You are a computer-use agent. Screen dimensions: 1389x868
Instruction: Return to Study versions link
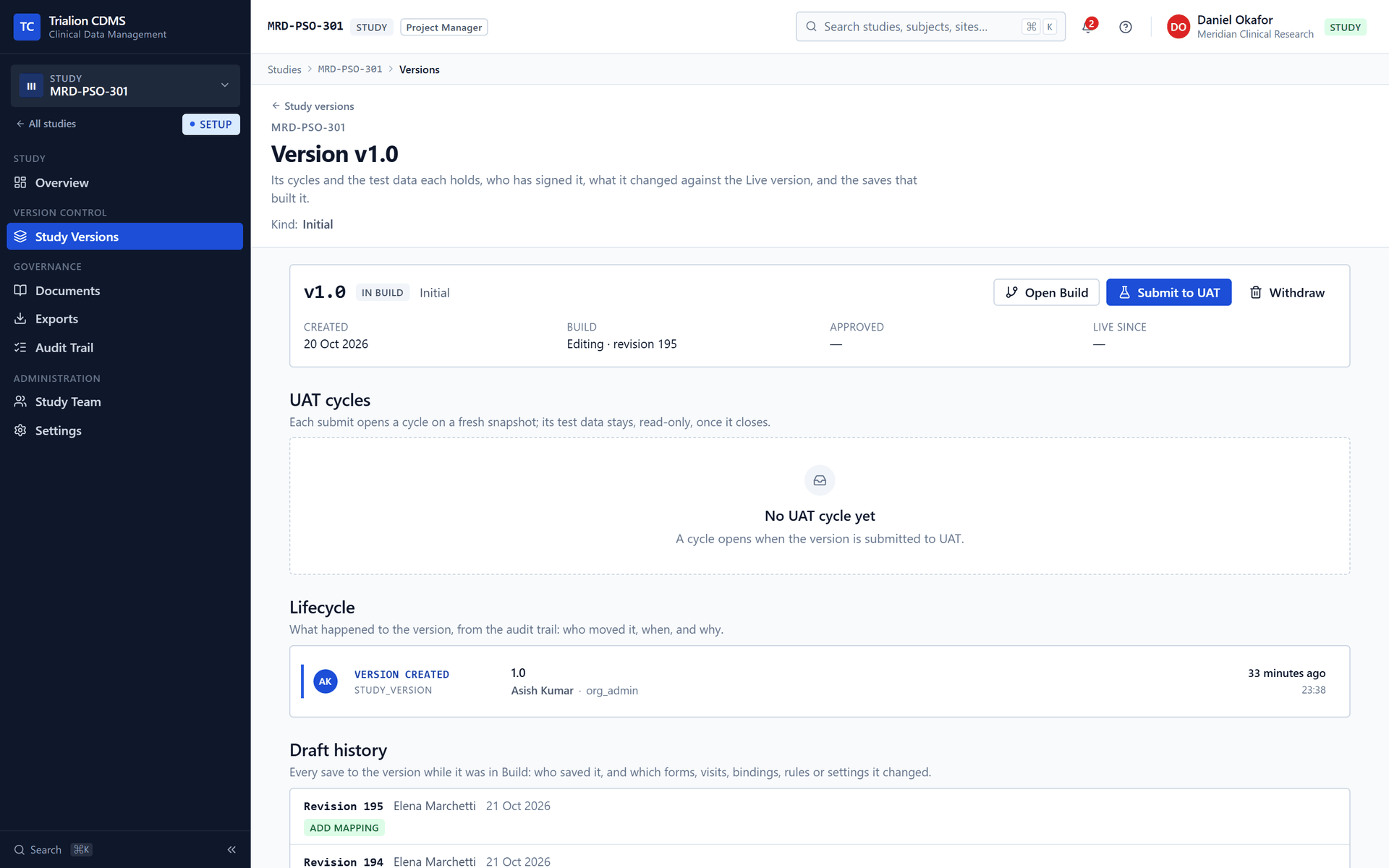(313, 106)
